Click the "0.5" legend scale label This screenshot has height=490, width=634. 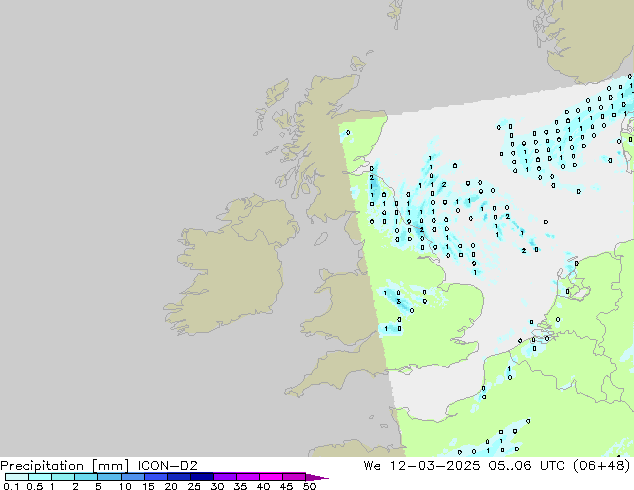pyautogui.click(x=34, y=486)
